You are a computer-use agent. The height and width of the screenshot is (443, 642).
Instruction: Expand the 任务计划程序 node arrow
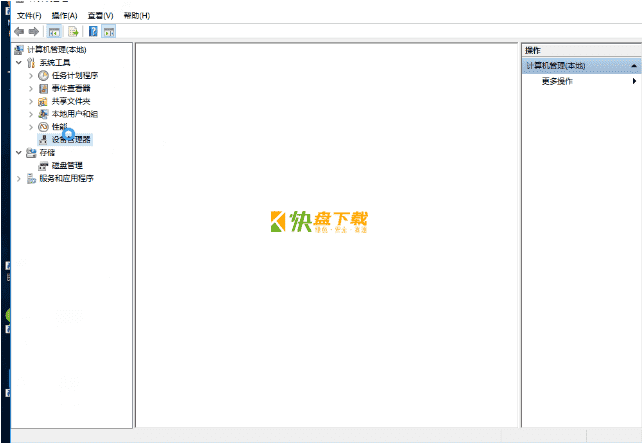(31, 76)
